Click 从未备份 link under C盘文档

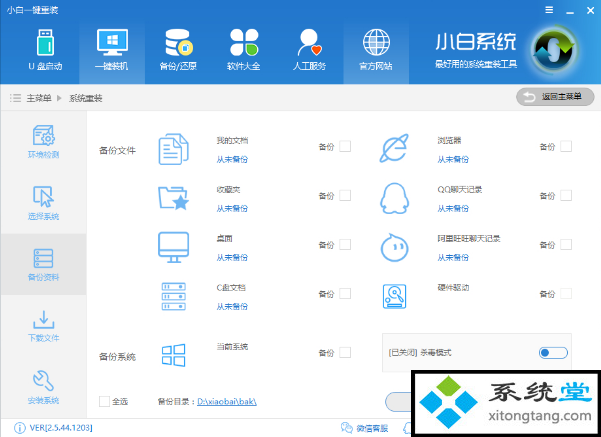pos(232,307)
